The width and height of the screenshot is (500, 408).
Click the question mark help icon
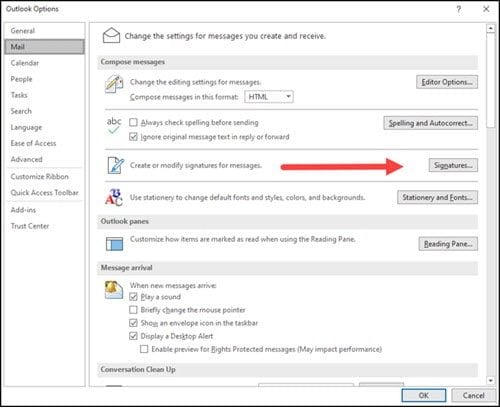pyautogui.click(x=459, y=9)
